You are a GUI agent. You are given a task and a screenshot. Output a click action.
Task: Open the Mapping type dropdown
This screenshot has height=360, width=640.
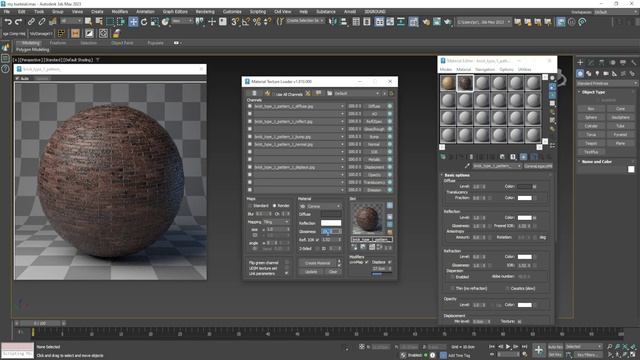point(276,222)
